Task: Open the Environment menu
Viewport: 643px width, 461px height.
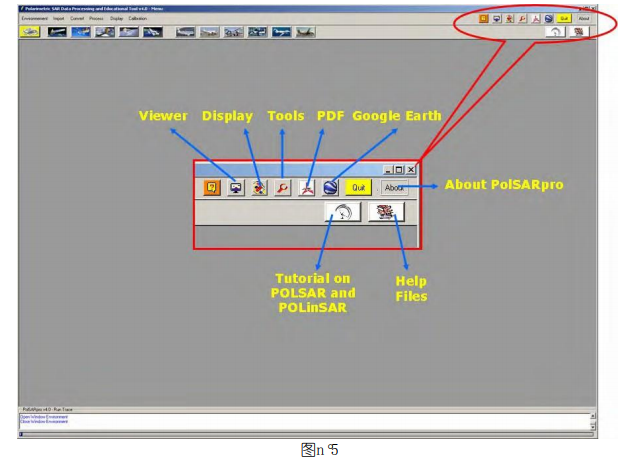Action: (x=34, y=18)
